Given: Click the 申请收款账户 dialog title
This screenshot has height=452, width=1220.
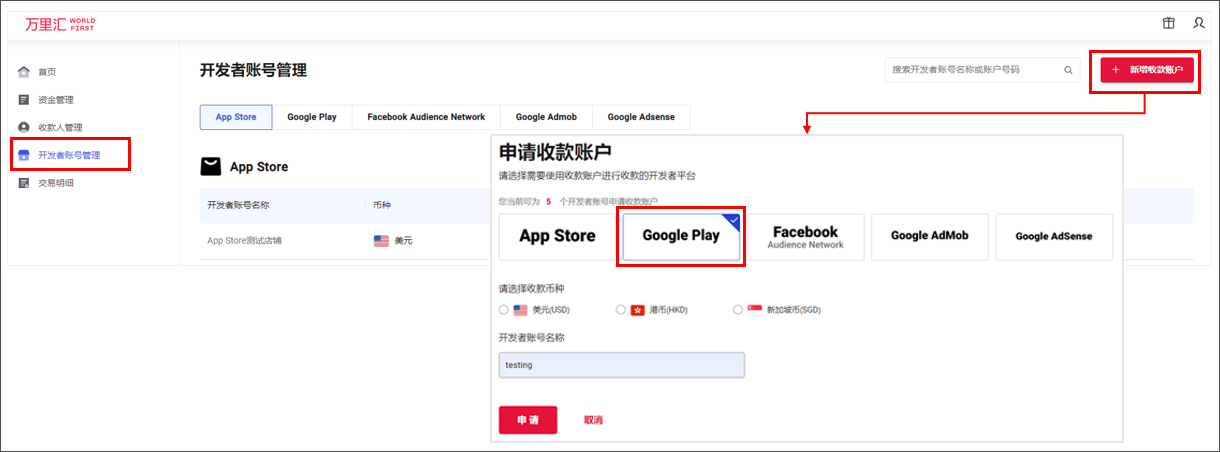Looking at the screenshot, I should click(555, 152).
